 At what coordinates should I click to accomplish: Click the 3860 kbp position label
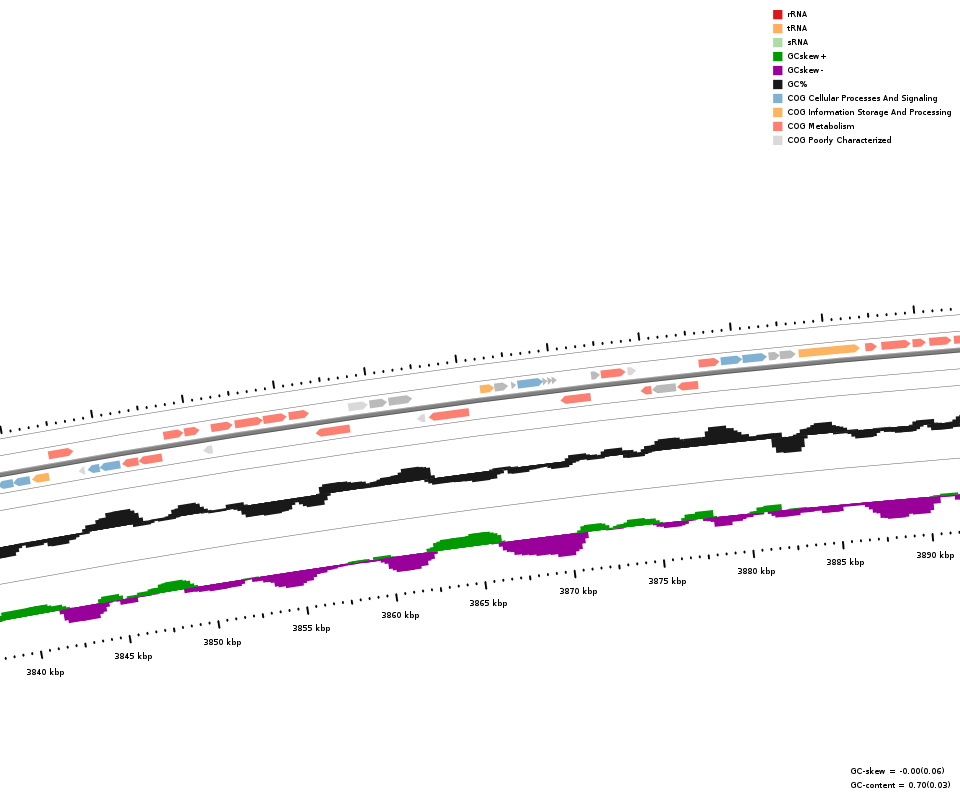pyautogui.click(x=400, y=615)
